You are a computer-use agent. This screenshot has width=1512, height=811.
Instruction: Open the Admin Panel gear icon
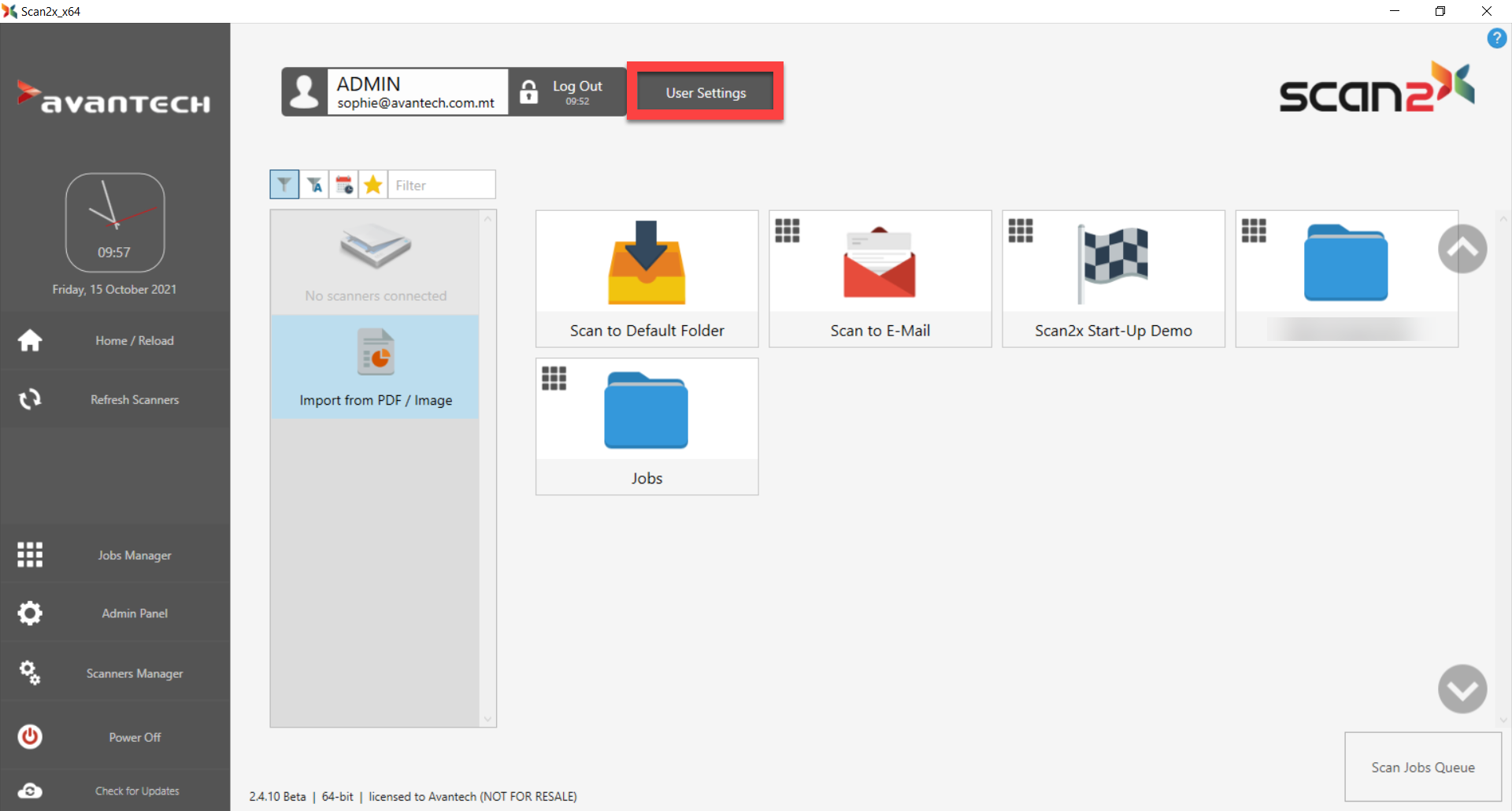(30, 613)
